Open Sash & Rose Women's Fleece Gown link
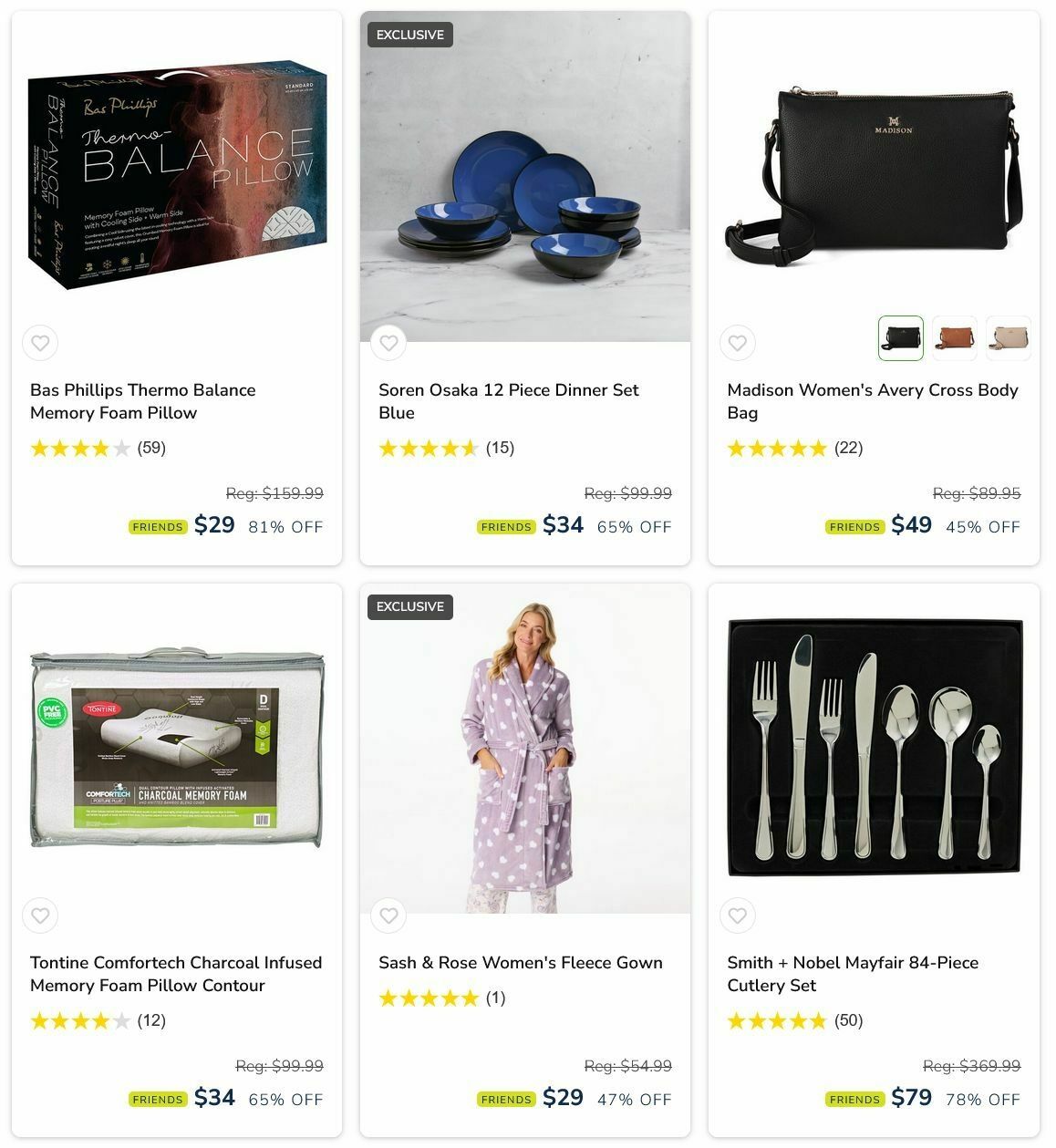 521,963
